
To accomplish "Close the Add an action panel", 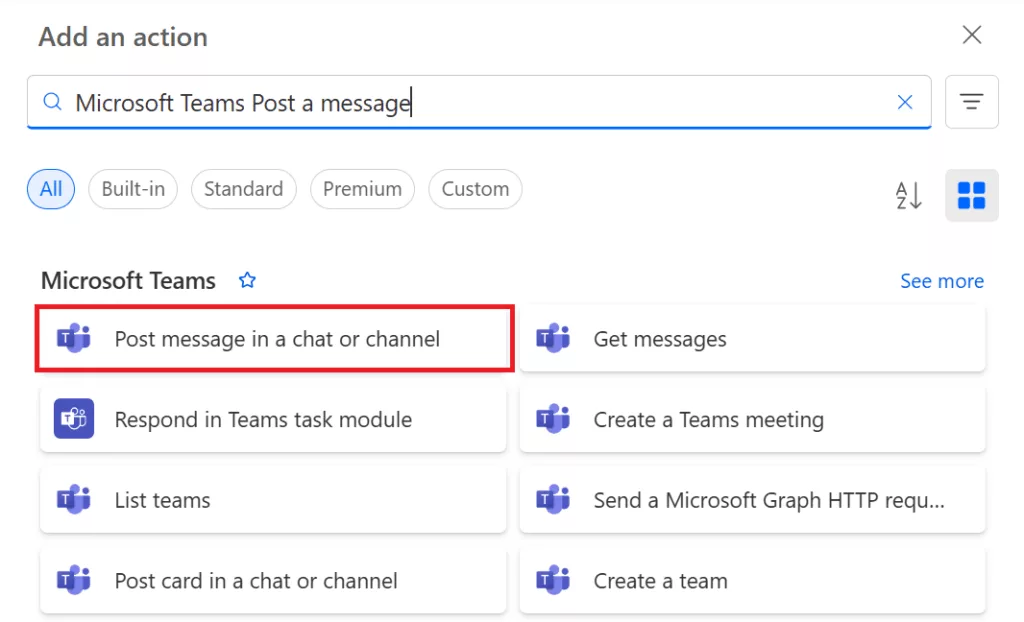I will click(x=972, y=35).
